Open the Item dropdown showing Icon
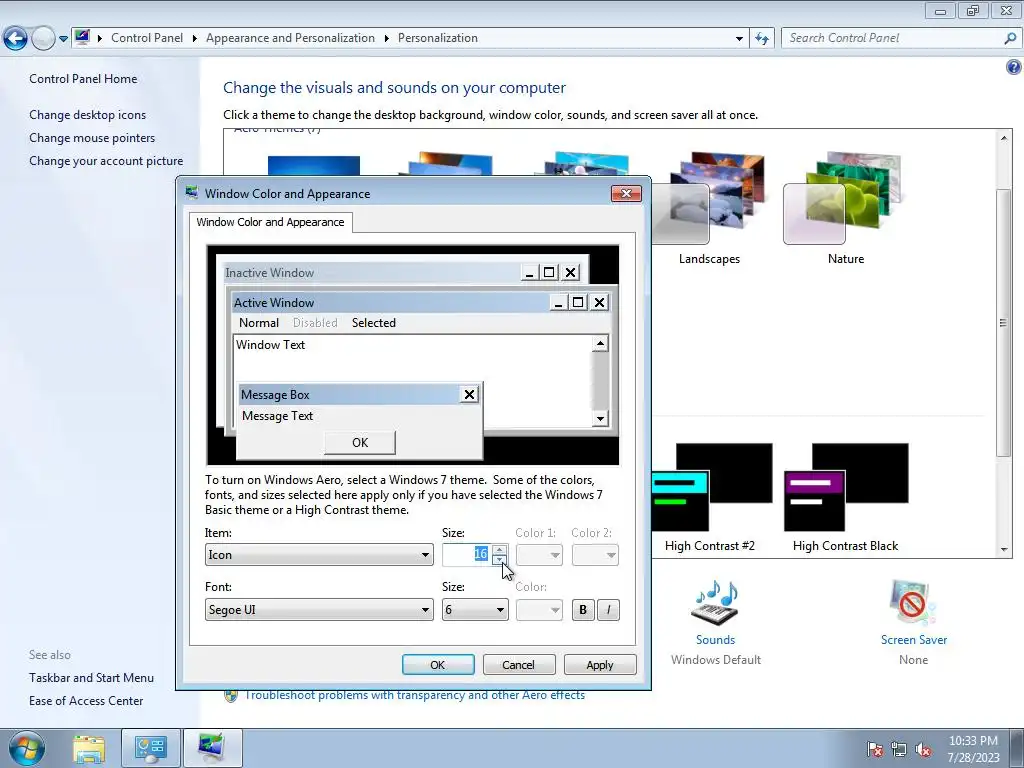This screenshot has height=768, width=1024. [319, 555]
